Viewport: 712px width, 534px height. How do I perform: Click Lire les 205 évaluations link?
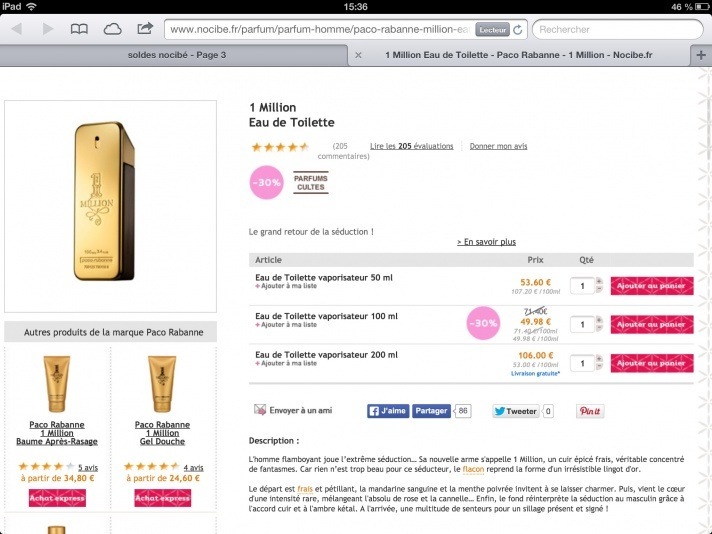411,146
